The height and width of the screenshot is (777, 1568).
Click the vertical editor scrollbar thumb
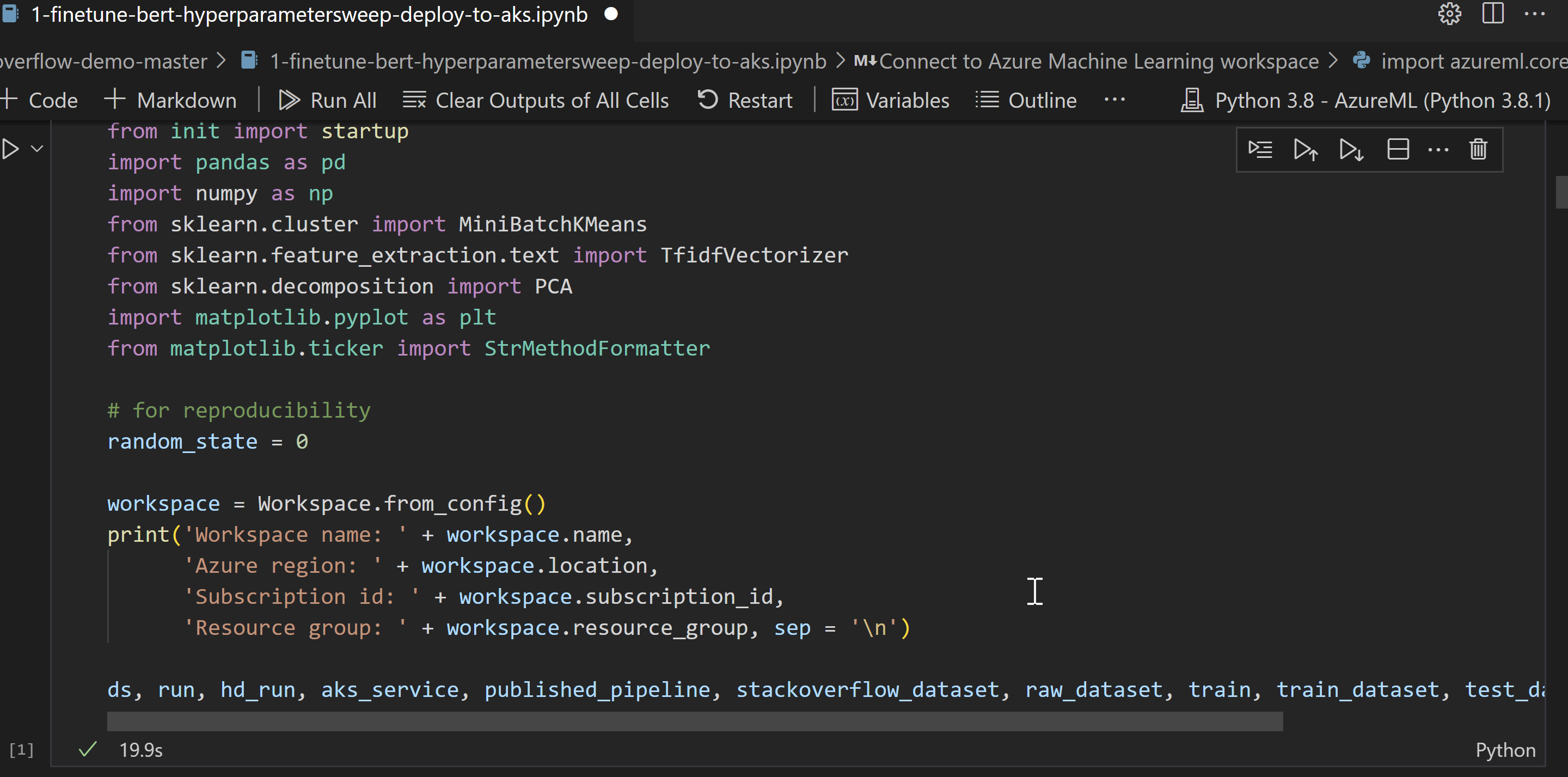tap(1561, 192)
